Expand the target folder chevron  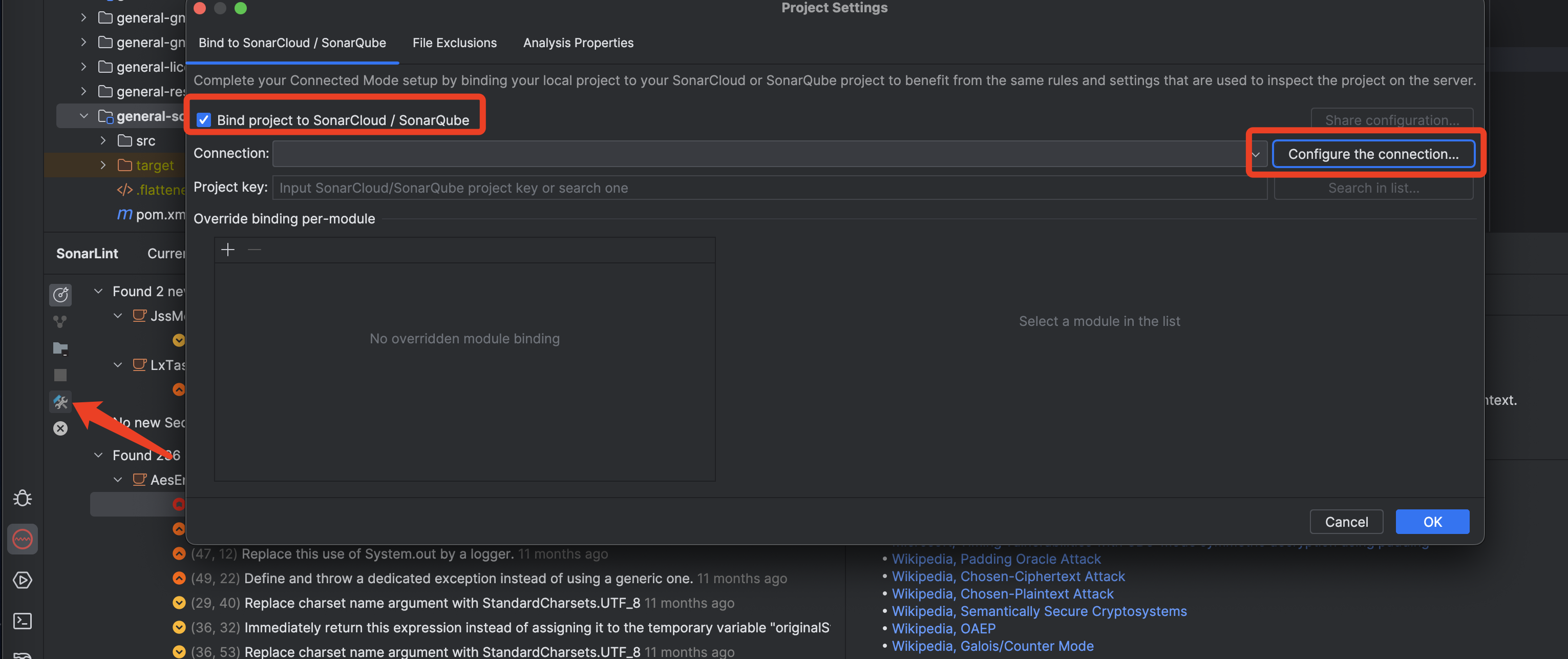(x=103, y=165)
